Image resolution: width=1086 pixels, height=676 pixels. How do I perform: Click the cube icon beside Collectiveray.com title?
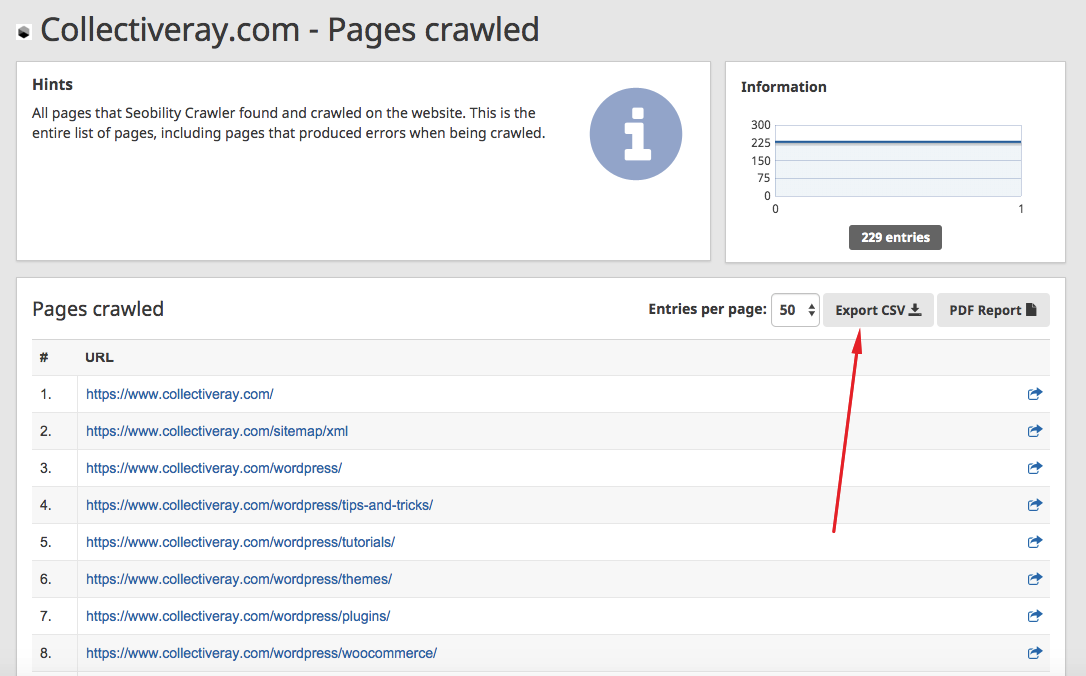(24, 32)
